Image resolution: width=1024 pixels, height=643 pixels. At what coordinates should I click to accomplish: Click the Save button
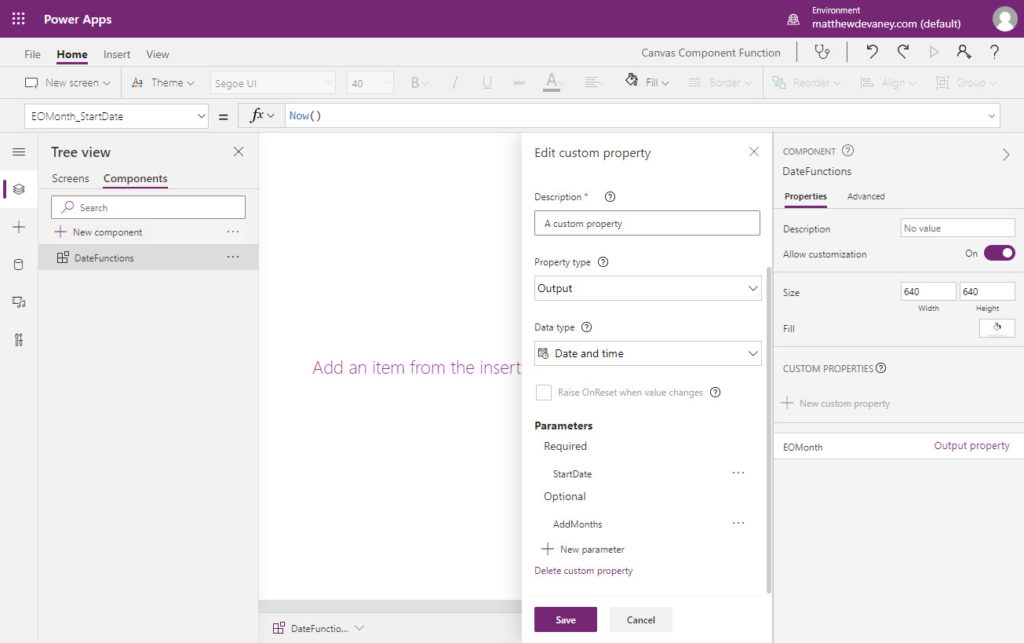(566, 619)
